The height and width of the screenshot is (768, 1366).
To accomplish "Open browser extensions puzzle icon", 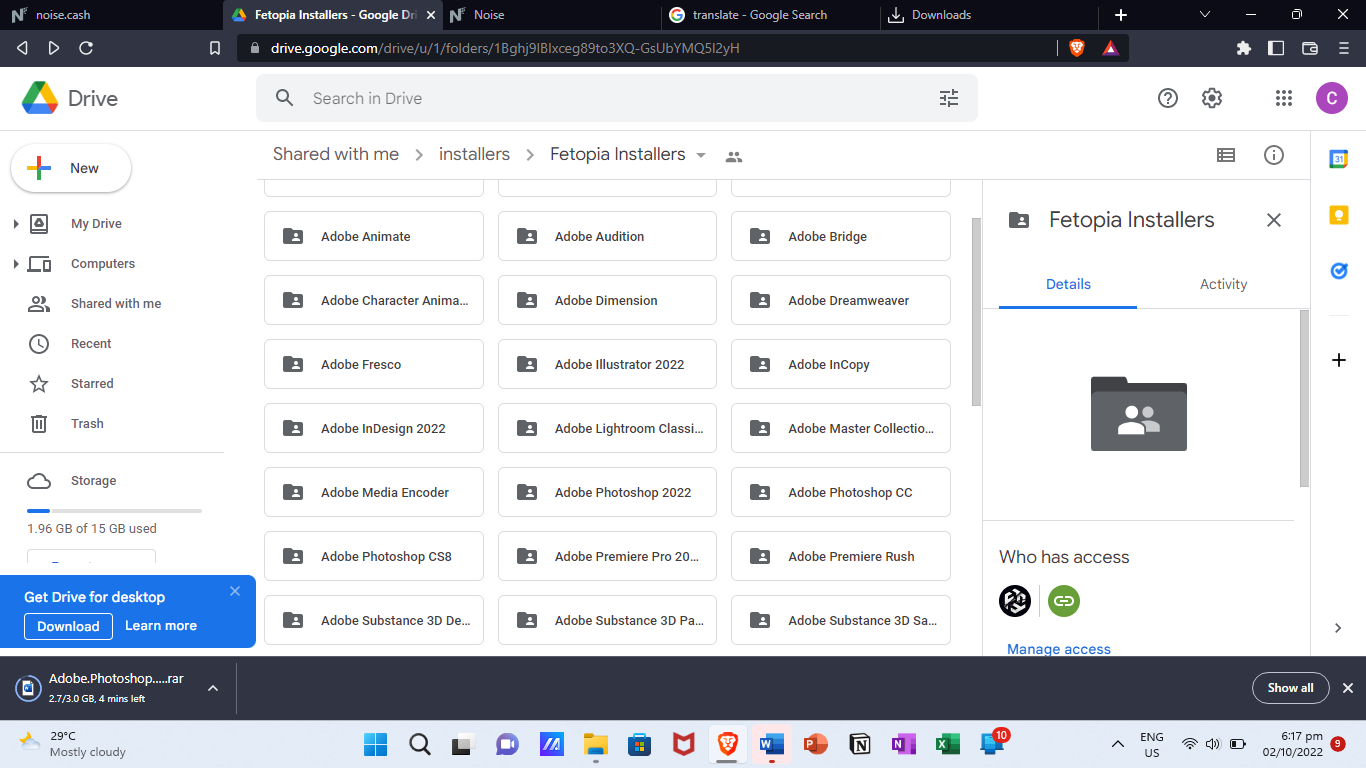I will [x=1244, y=48].
